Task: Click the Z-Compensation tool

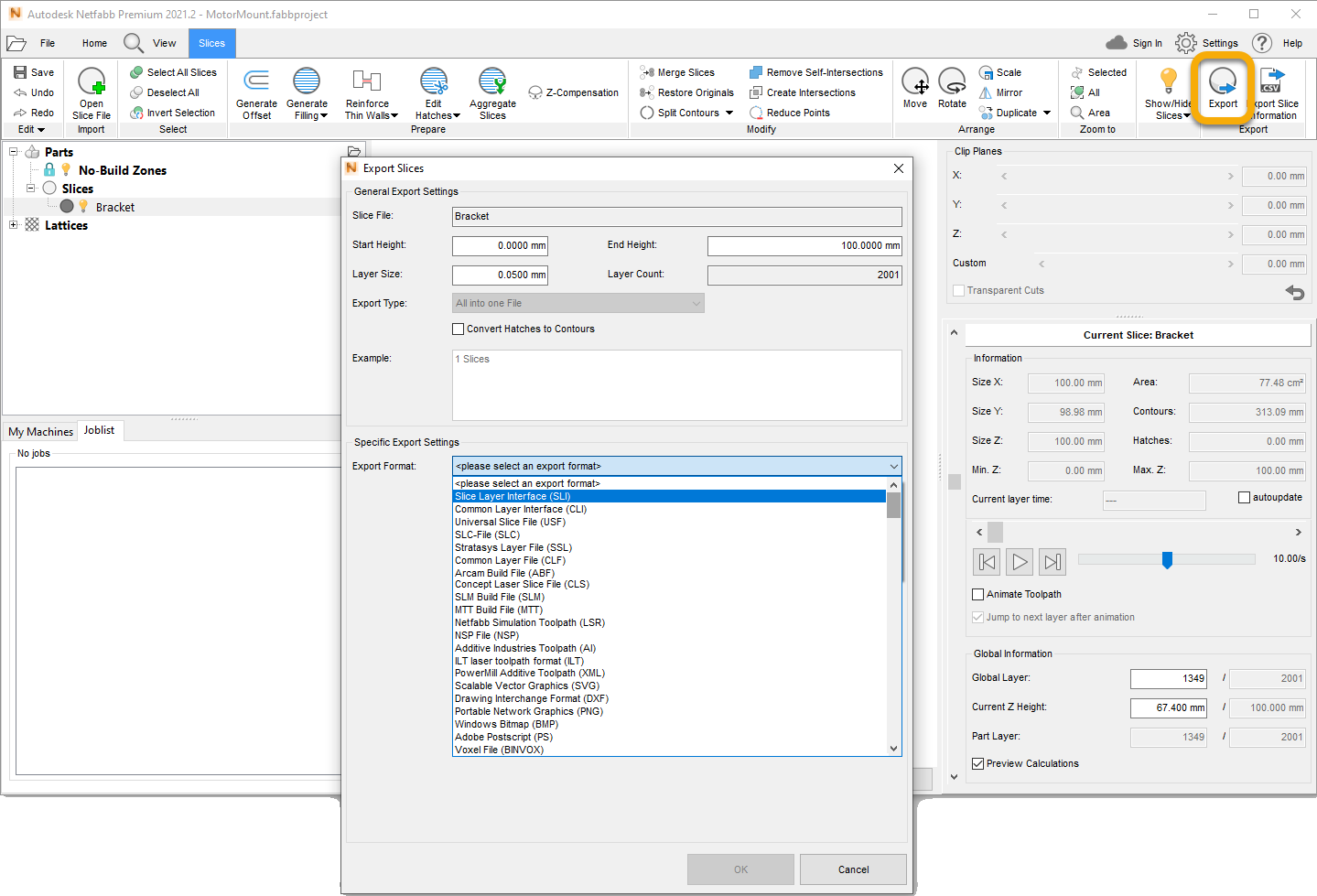Action: point(574,92)
